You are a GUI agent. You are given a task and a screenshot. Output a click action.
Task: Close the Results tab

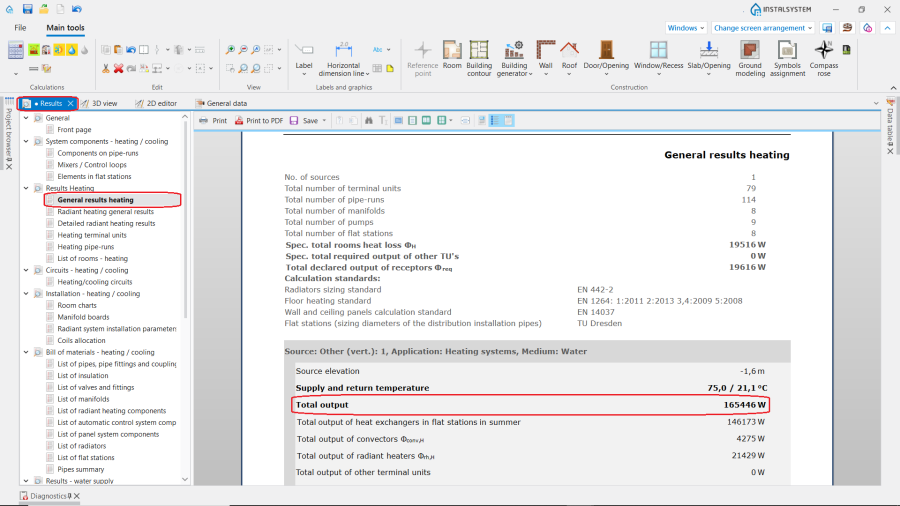(71, 103)
